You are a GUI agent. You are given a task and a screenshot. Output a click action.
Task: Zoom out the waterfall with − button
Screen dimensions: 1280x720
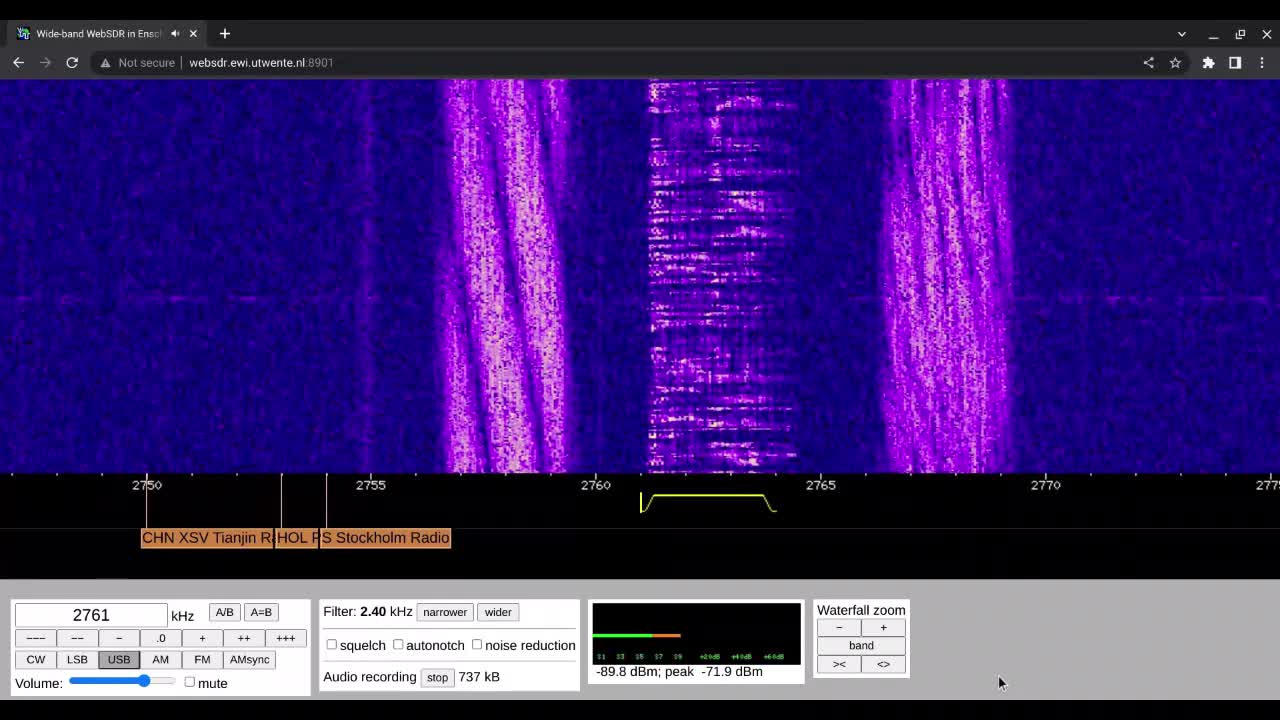point(839,627)
